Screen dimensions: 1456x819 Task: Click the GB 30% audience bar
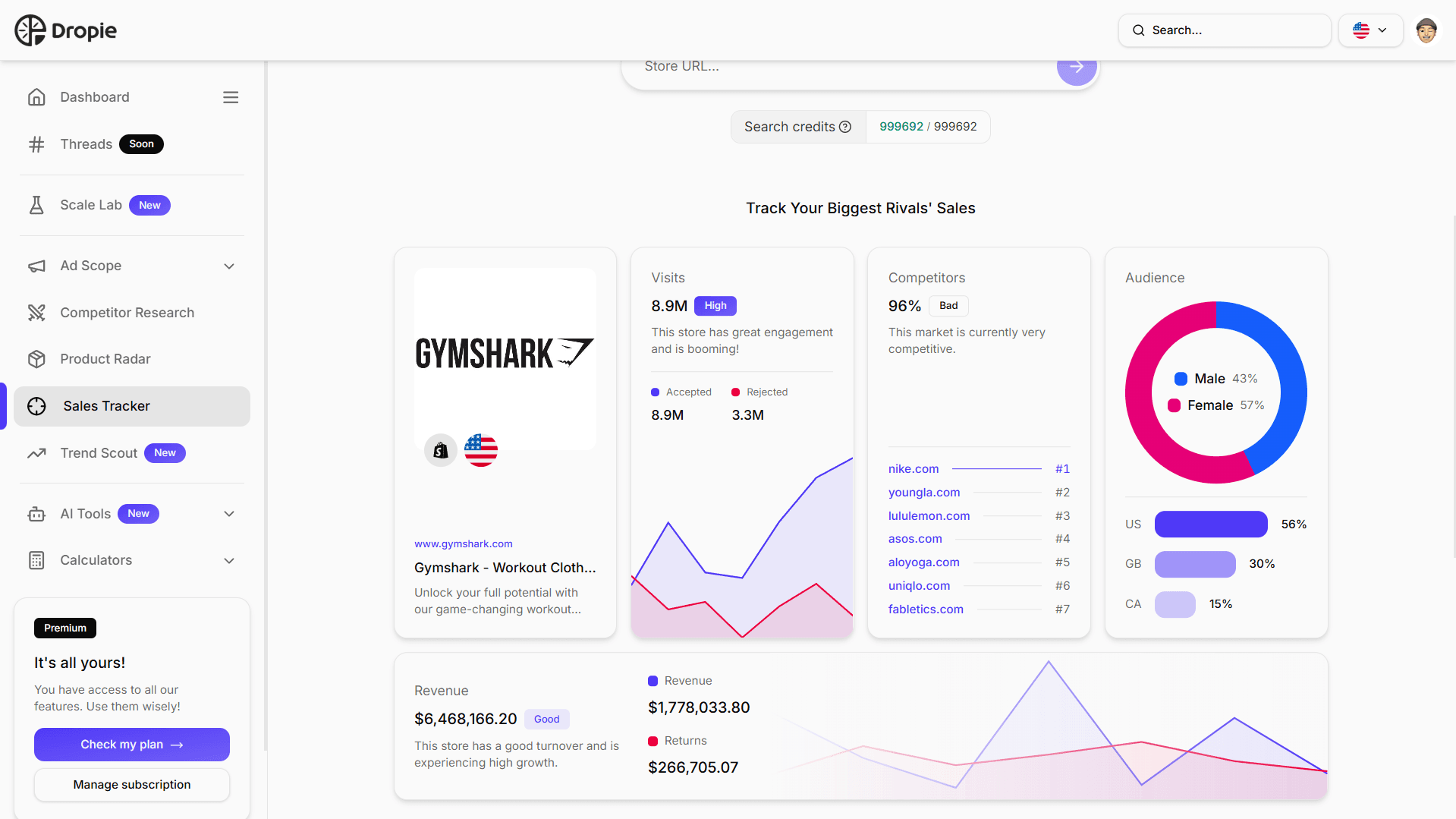(1195, 564)
